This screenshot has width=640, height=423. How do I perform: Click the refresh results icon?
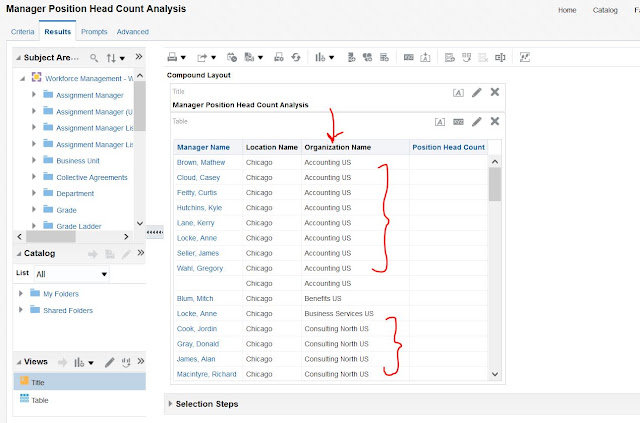[296, 58]
